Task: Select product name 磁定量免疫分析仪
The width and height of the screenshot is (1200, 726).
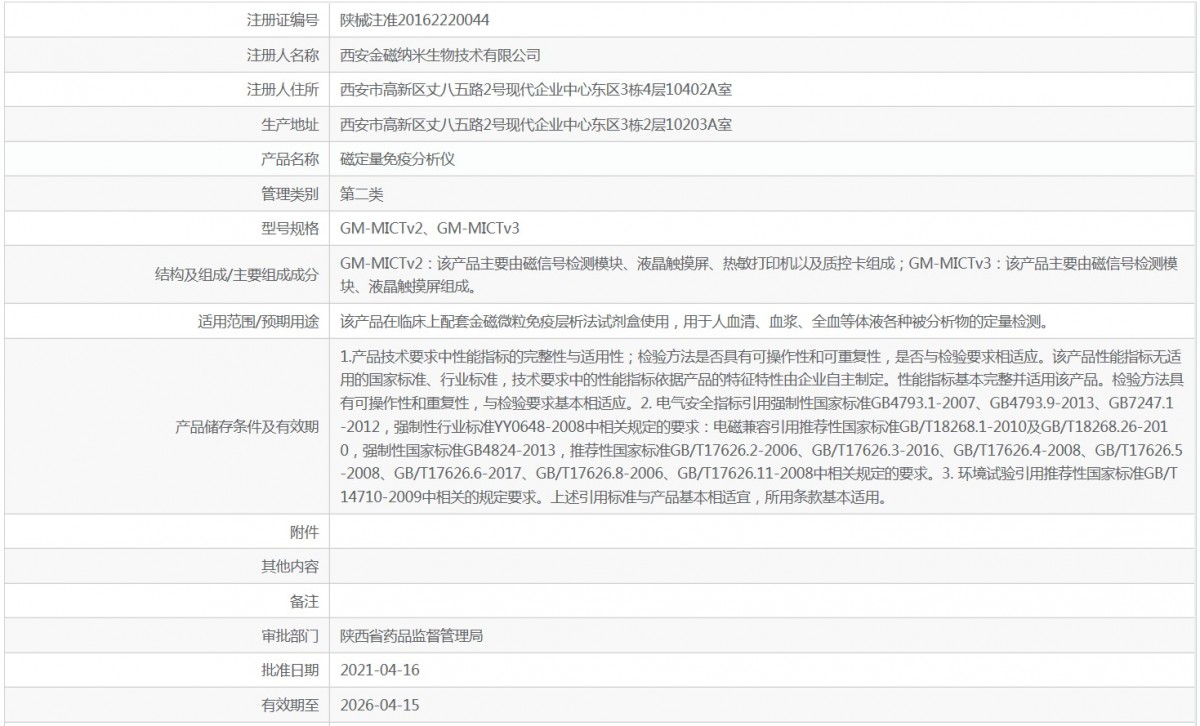Action: click(x=398, y=159)
